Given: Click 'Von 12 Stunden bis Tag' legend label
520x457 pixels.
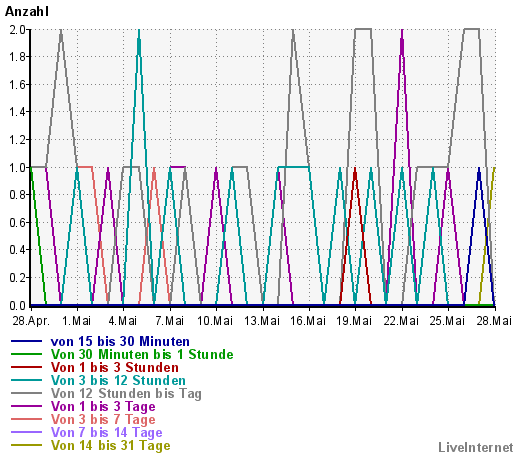Looking at the screenshot, I should [x=126, y=394].
